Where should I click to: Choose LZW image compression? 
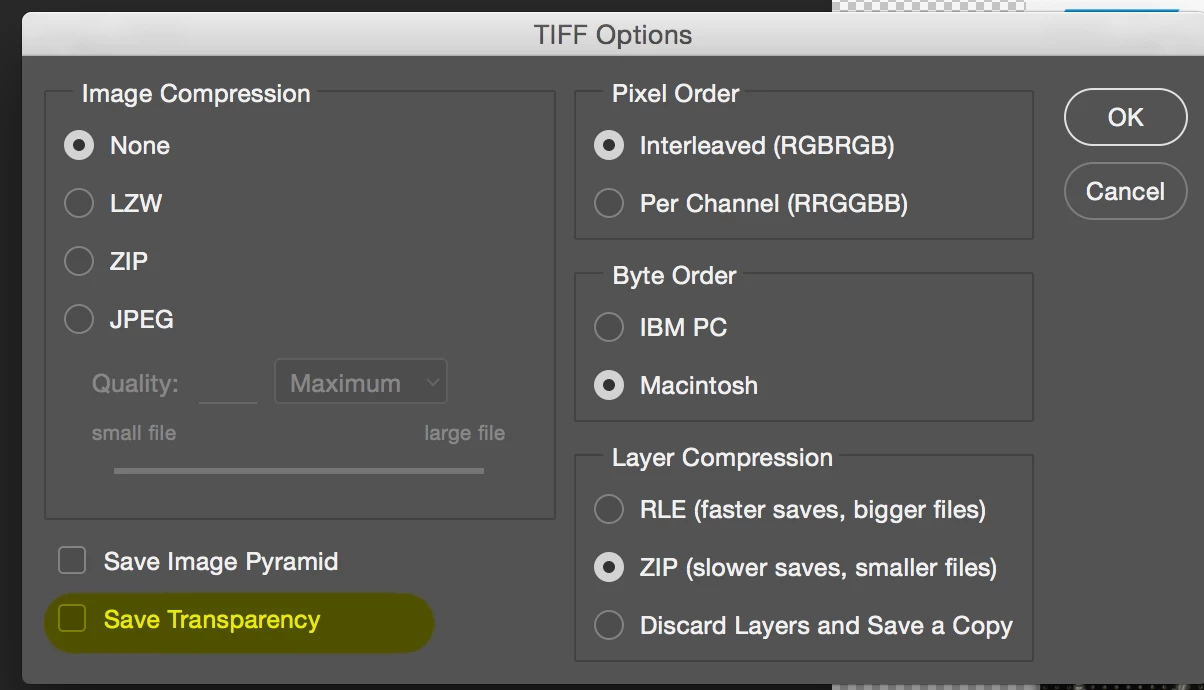click(79, 203)
